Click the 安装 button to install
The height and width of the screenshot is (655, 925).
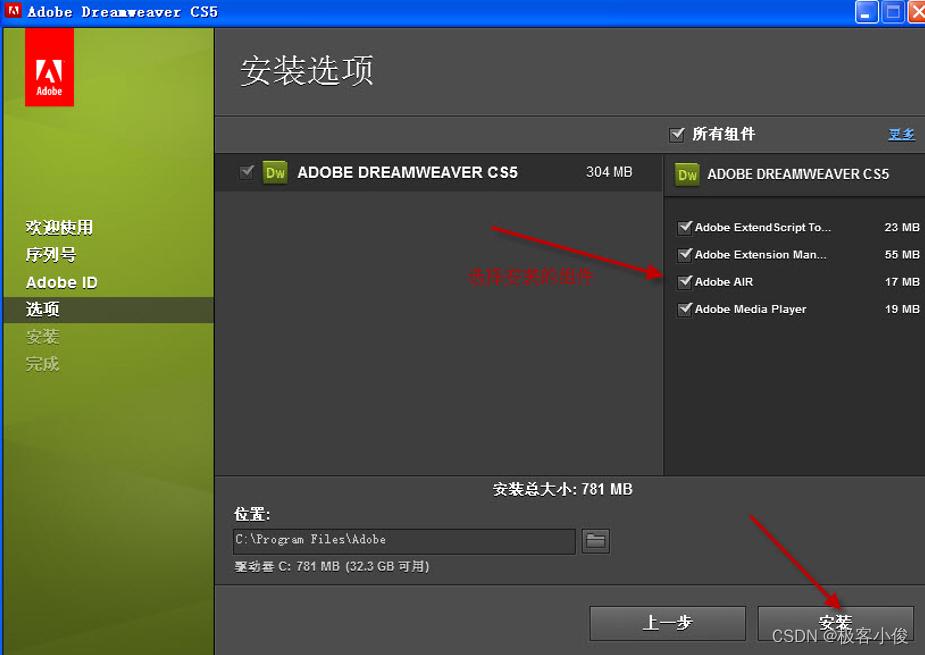click(x=835, y=623)
